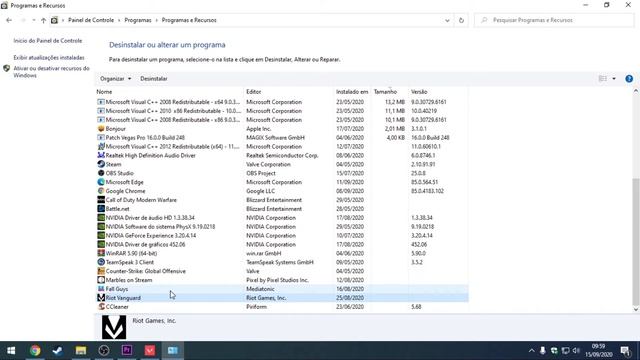Open OBS Studio from the taskbar
The width and height of the screenshot is (640, 360).
coord(104,351)
